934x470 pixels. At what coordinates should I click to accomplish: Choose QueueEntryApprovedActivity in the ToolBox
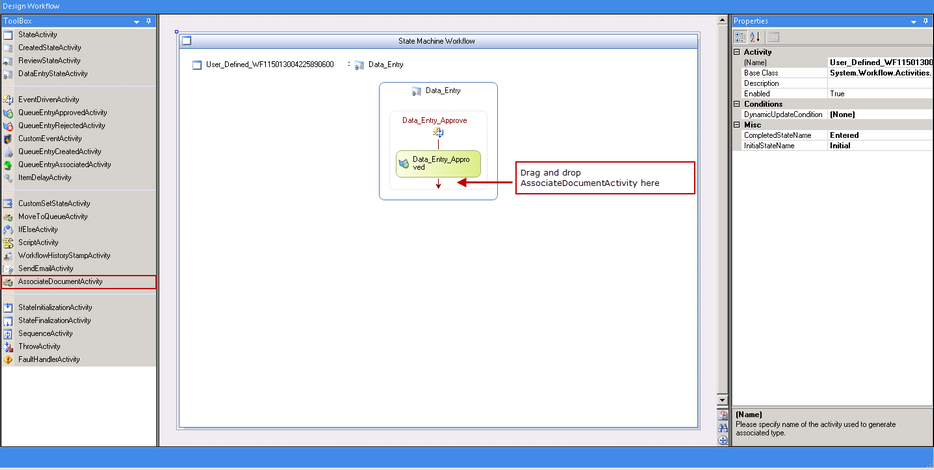point(62,113)
